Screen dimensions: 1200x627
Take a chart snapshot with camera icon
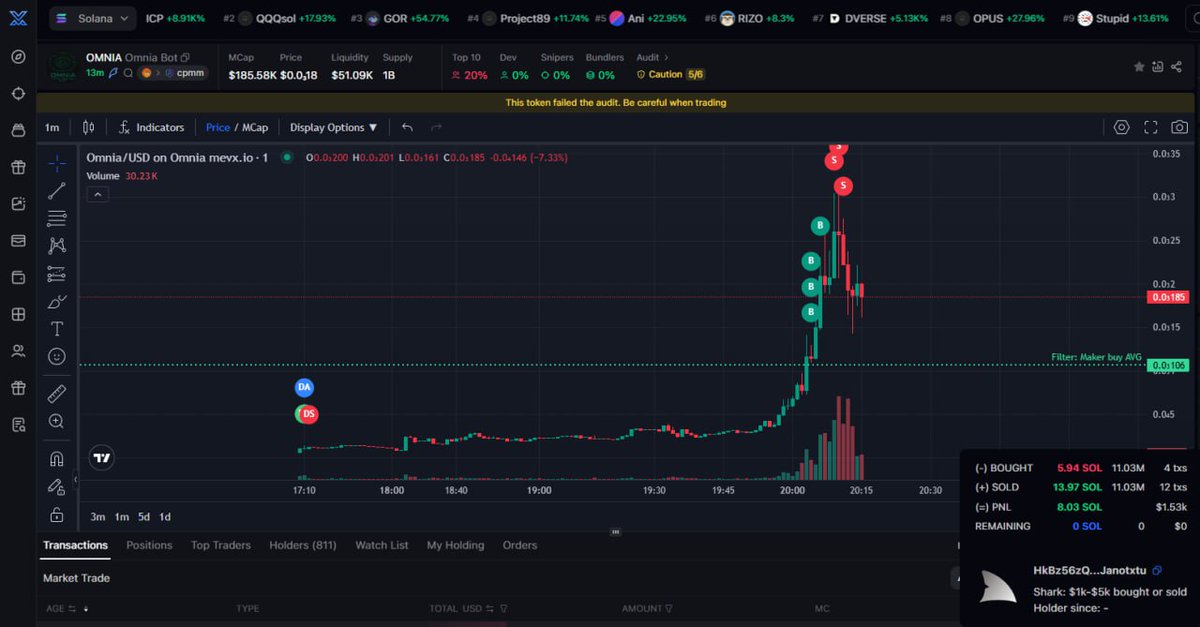(1180, 127)
